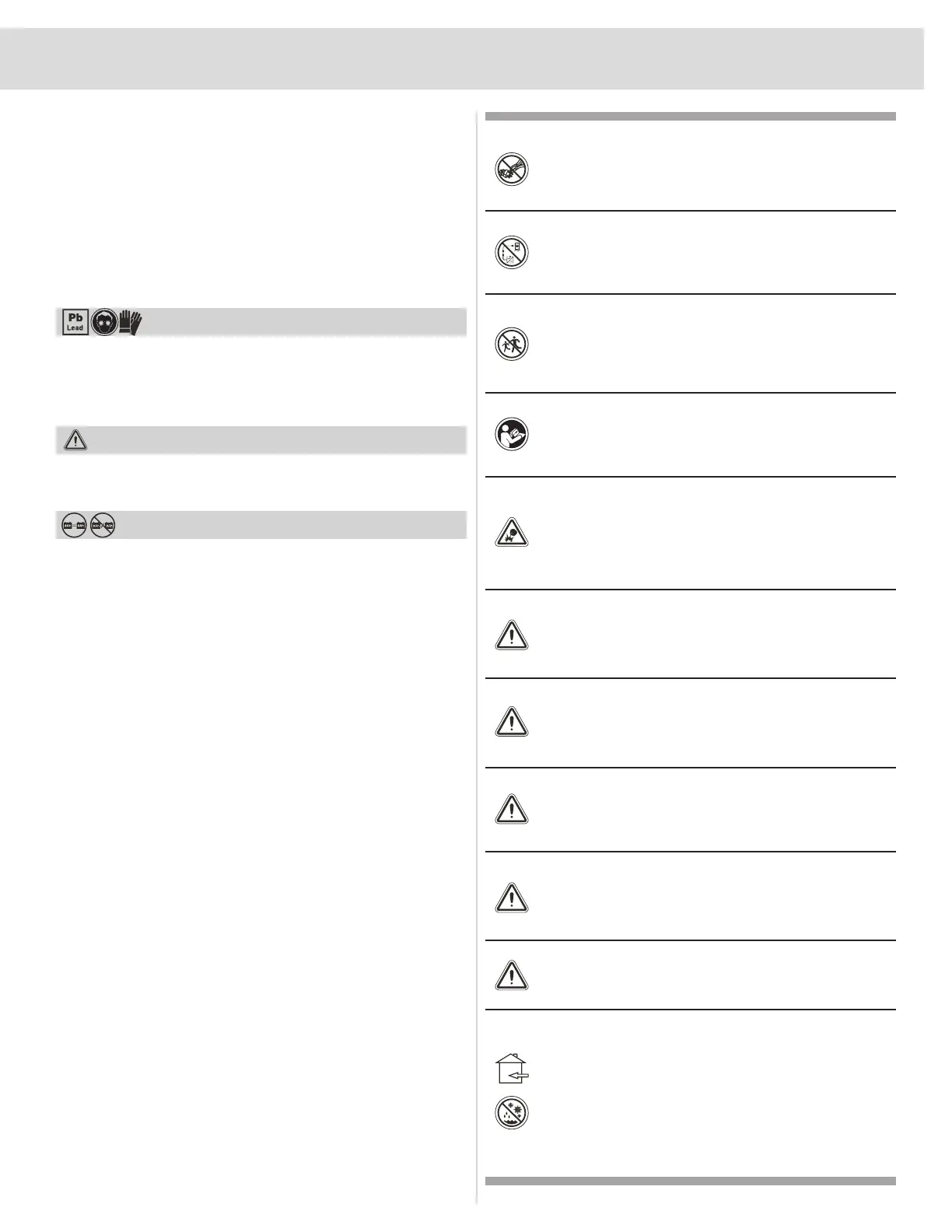Click the thick gray rule above the hand prohibition icon
952x1232 pixels.
(690, 117)
